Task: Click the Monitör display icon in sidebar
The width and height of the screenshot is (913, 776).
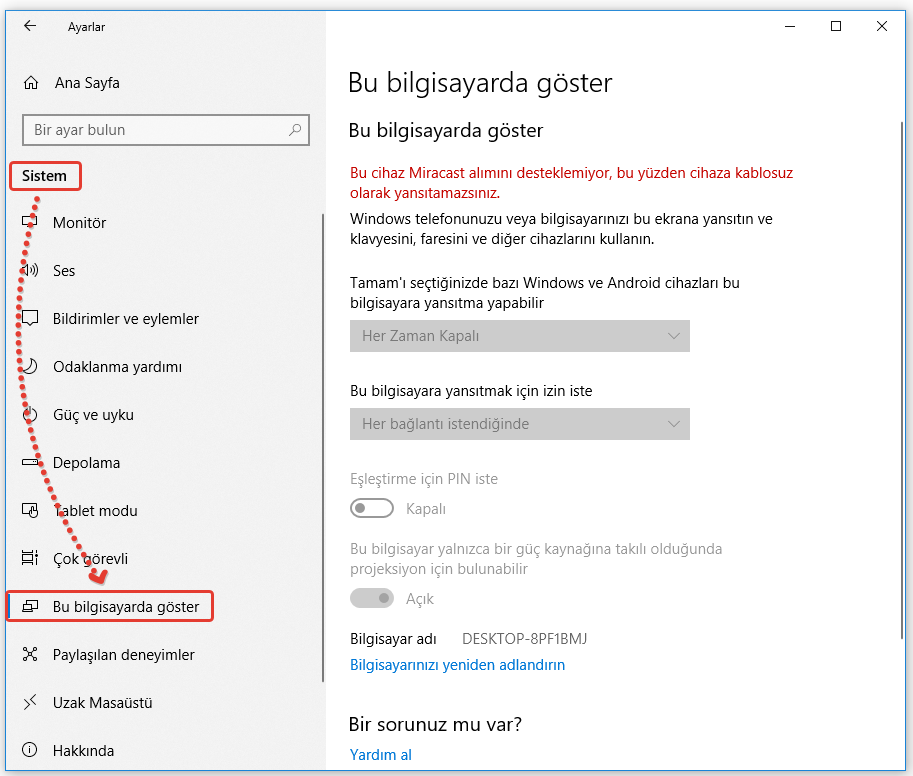Action: tap(30, 222)
